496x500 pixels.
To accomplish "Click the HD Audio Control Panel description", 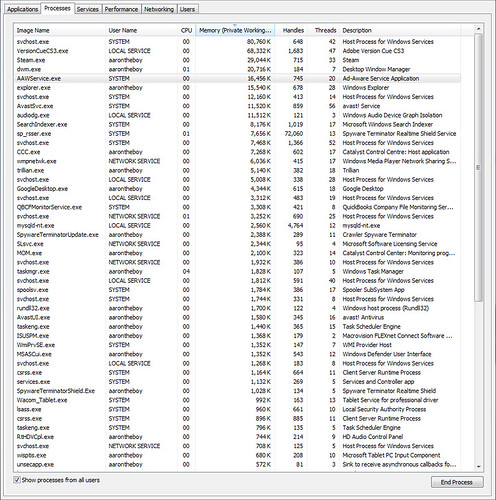I will point(373,437).
